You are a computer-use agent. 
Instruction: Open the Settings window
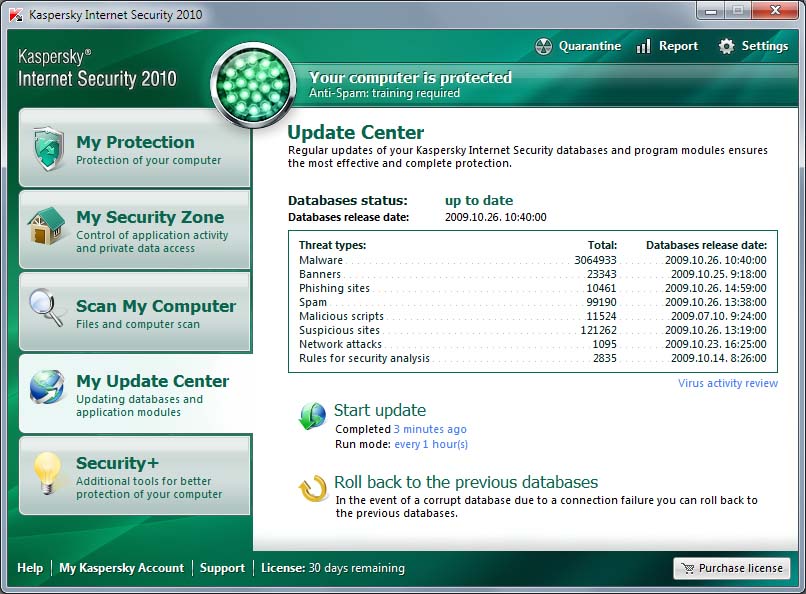(753, 46)
